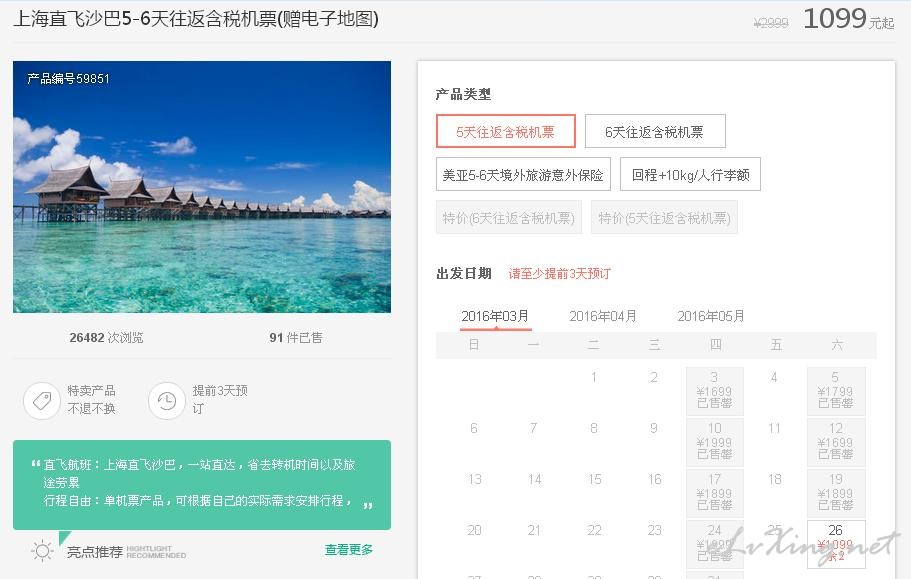Choose 美亚5-6天境外旅游意外保险 option
The height and width of the screenshot is (579, 911).
[x=523, y=174]
